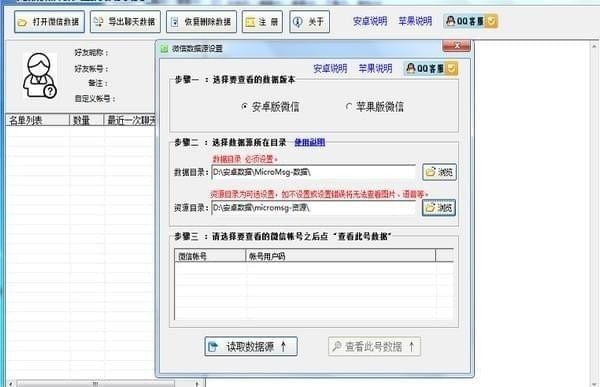Click 微信帐号 column header in account table
This screenshot has height=387, width=600.
[210, 256]
